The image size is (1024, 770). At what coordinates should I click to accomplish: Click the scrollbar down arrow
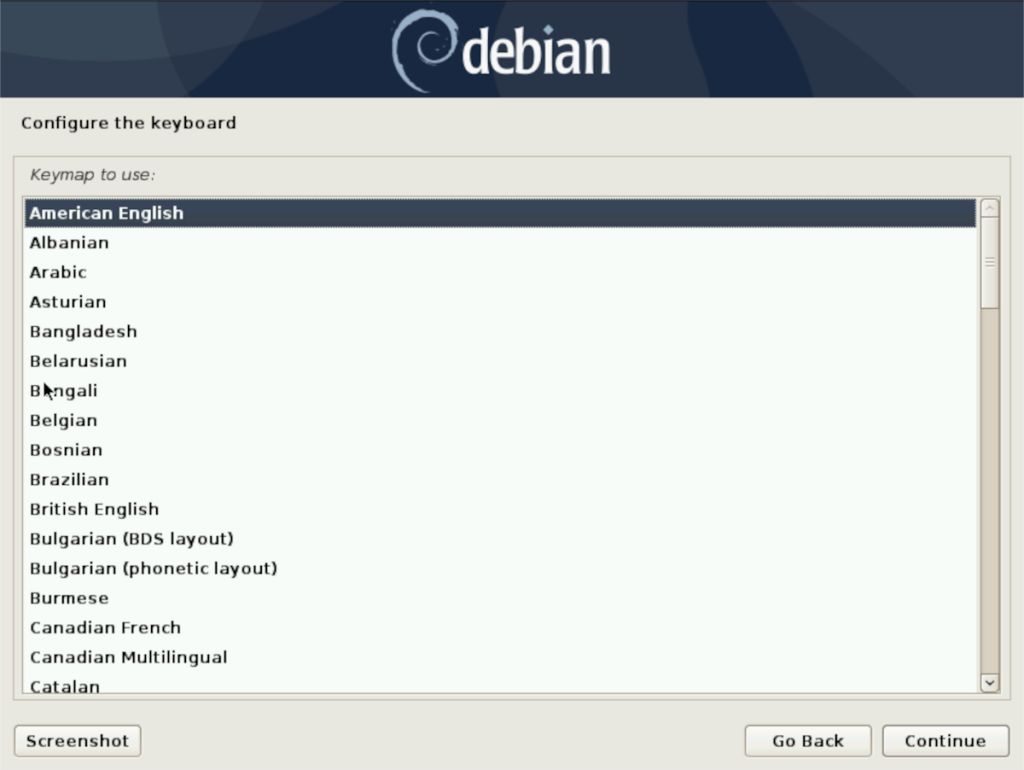click(989, 682)
